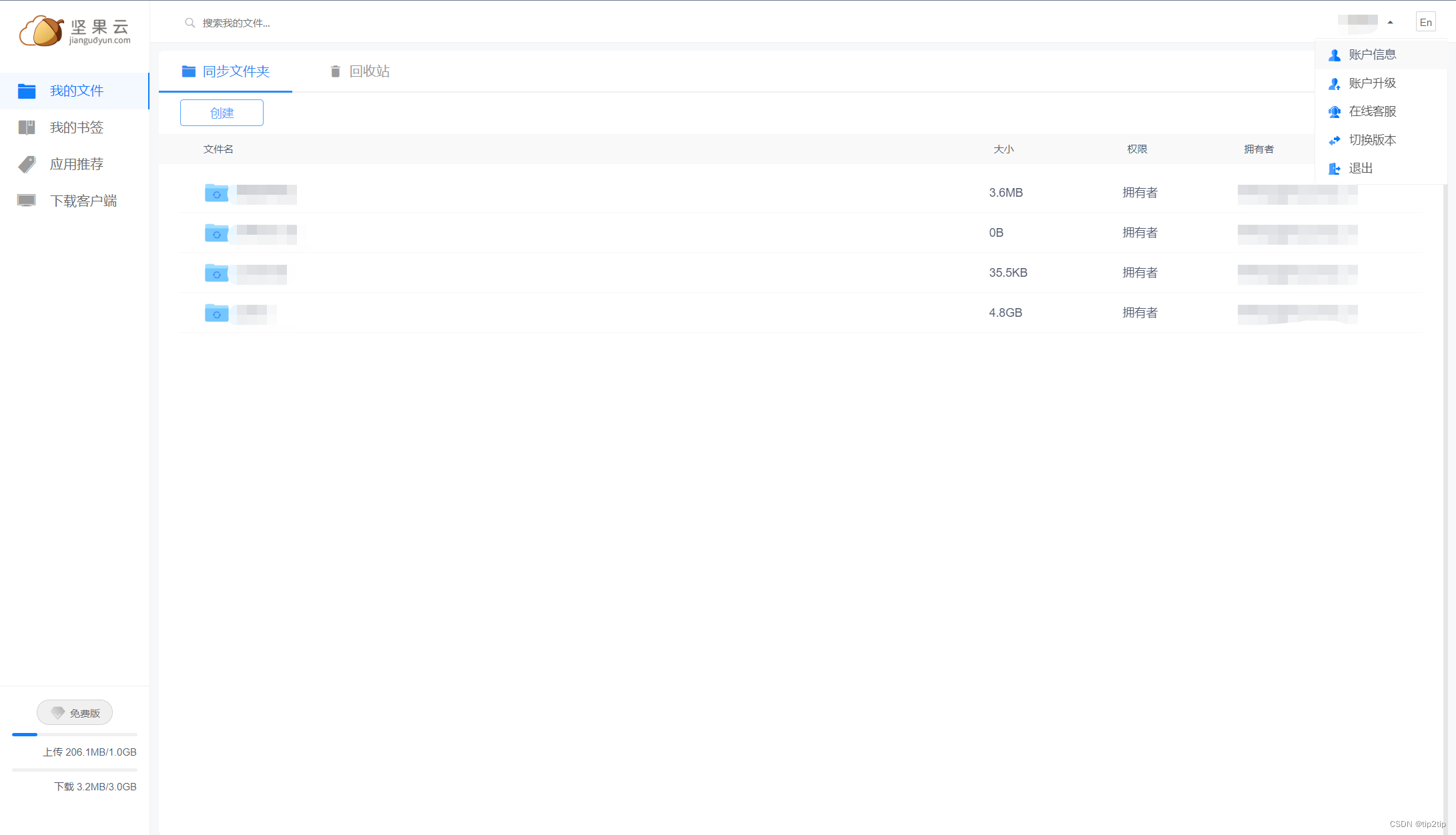Click the diamond icon in 免费版 badge
The width and height of the screenshot is (1456, 835).
(58, 713)
